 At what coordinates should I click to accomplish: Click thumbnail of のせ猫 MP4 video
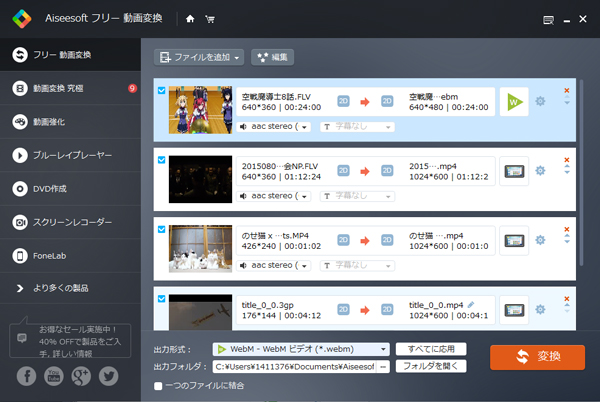pyautogui.click(x=200, y=249)
